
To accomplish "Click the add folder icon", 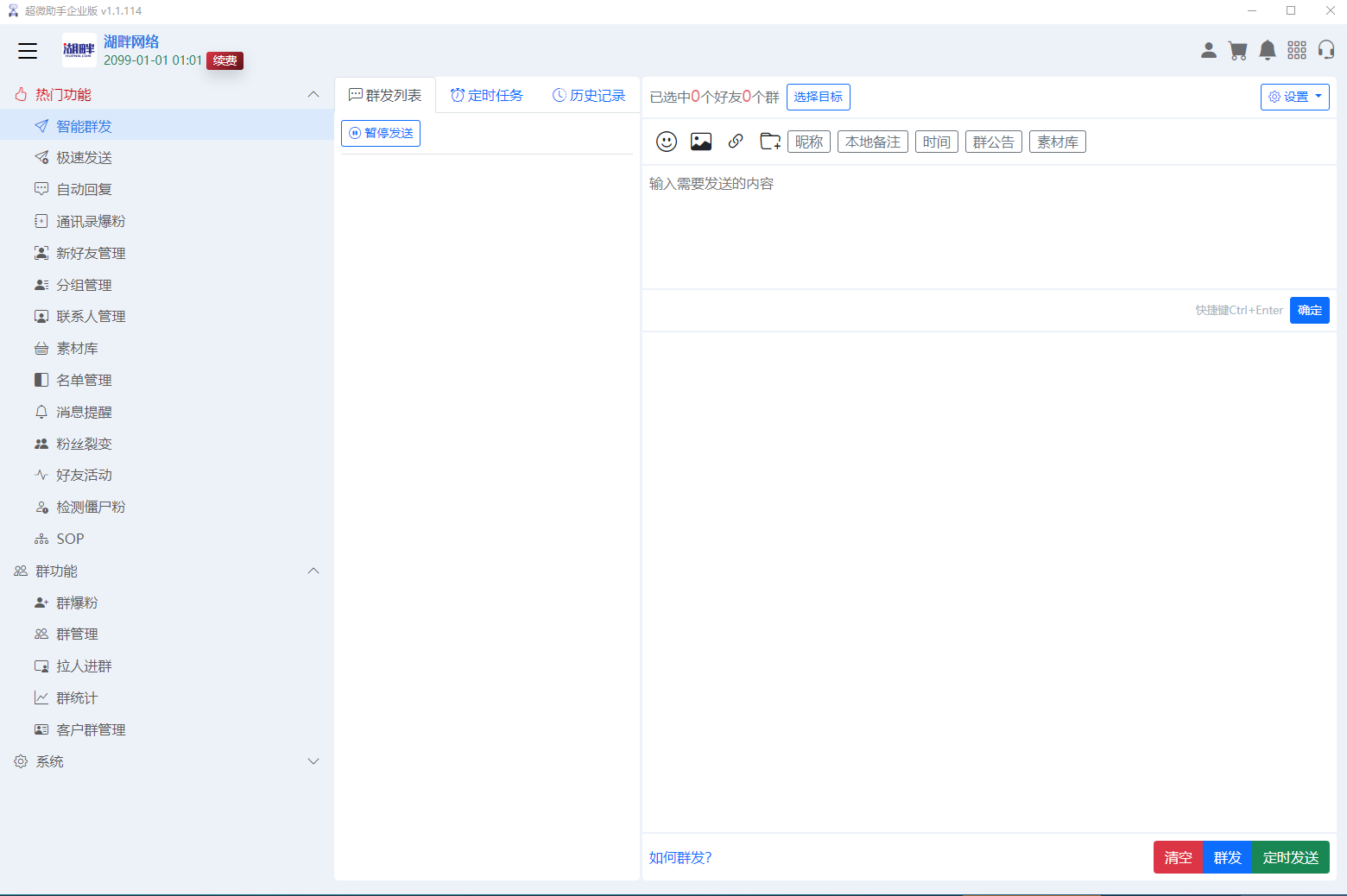I will [x=769, y=142].
